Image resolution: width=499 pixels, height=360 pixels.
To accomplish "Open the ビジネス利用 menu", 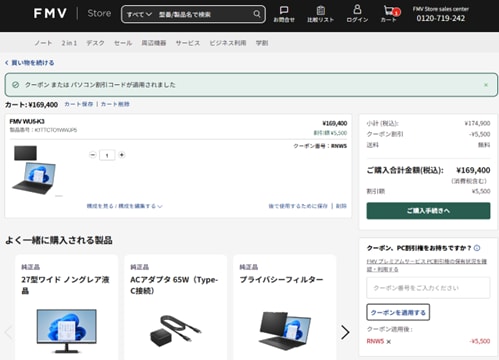I will [x=228, y=43].
